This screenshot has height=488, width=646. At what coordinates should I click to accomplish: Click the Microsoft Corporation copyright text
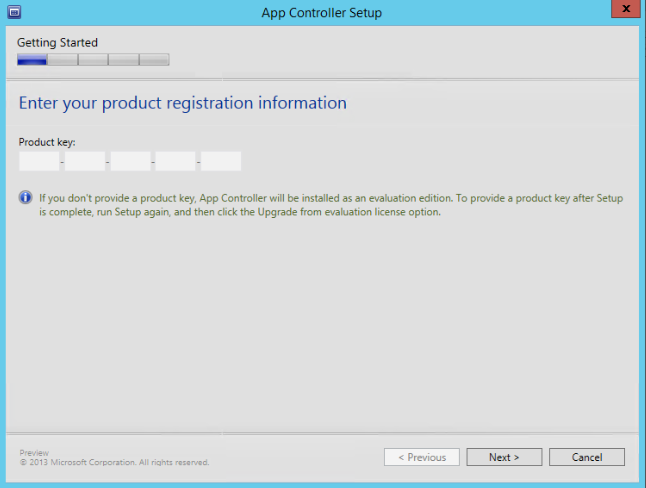pos(114,463)
